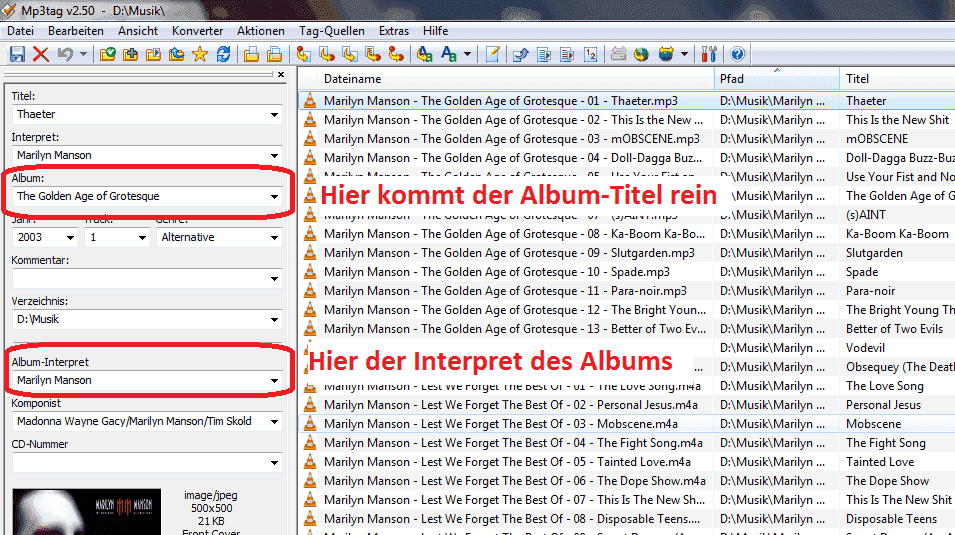
Task: Click the blue Refresh arrows icon
Action: coord(224,54)
